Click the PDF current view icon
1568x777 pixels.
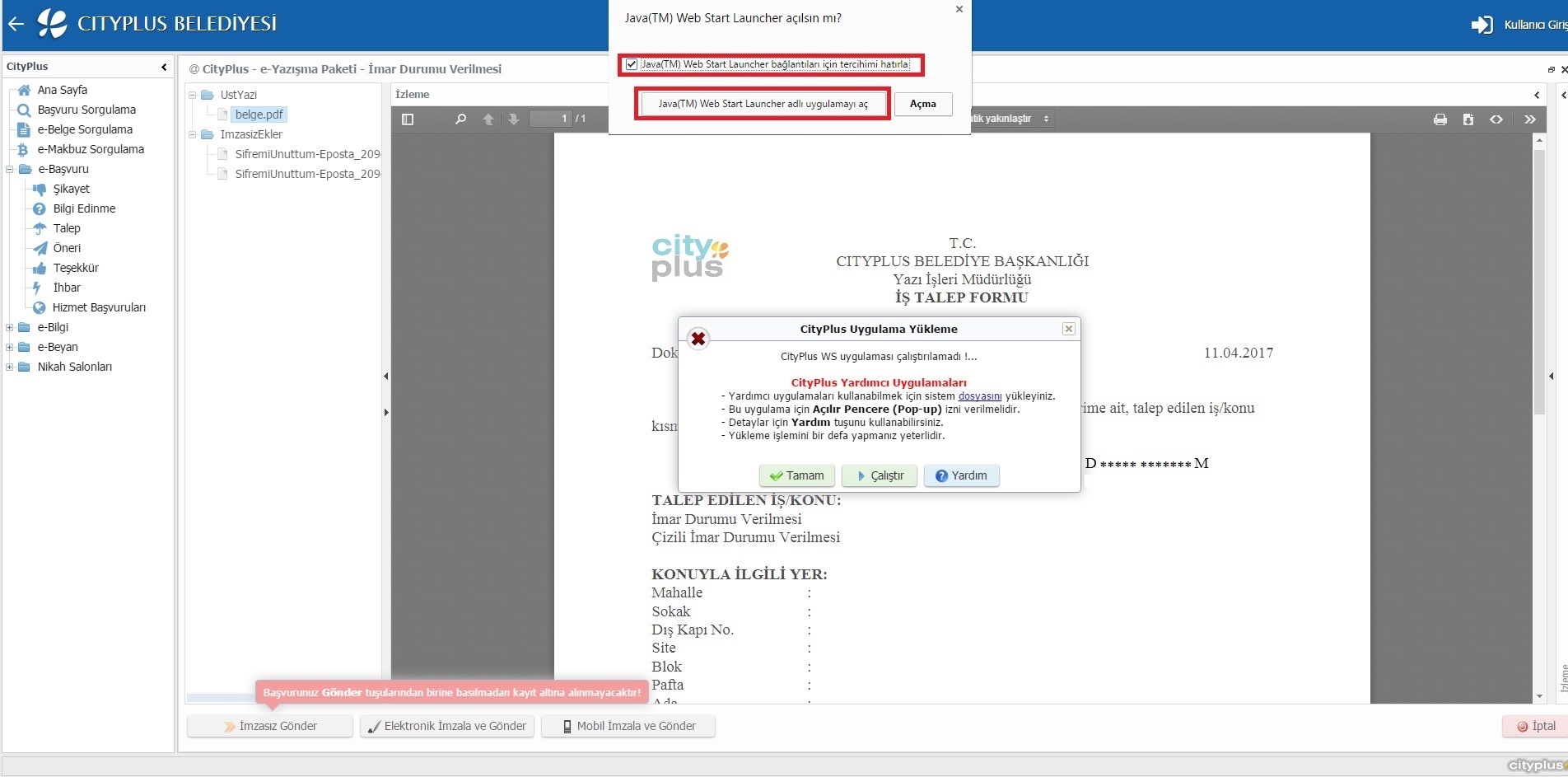click(x=1496, y=119)
